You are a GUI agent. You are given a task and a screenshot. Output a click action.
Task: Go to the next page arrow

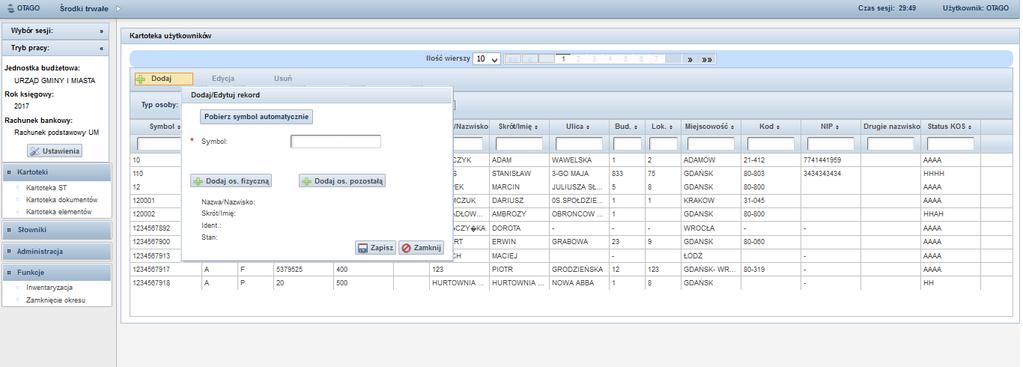tap(690, 59)
